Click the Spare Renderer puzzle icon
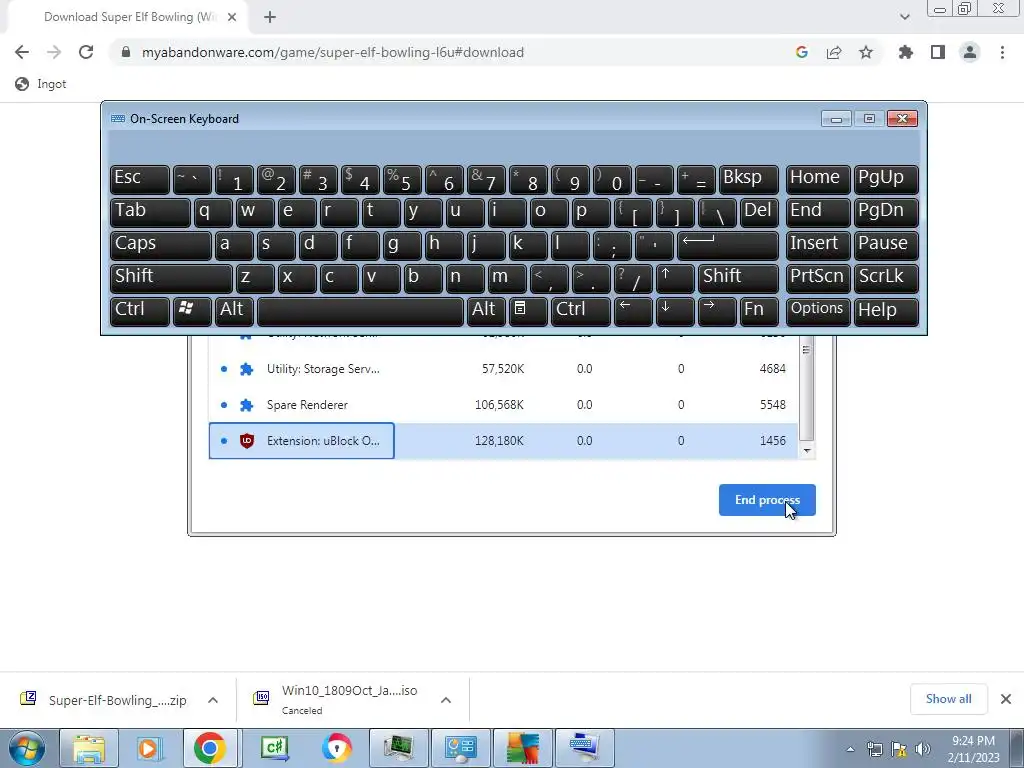Screen dimensions: 1024x768 pyautogui.click(x=246, y=405)
